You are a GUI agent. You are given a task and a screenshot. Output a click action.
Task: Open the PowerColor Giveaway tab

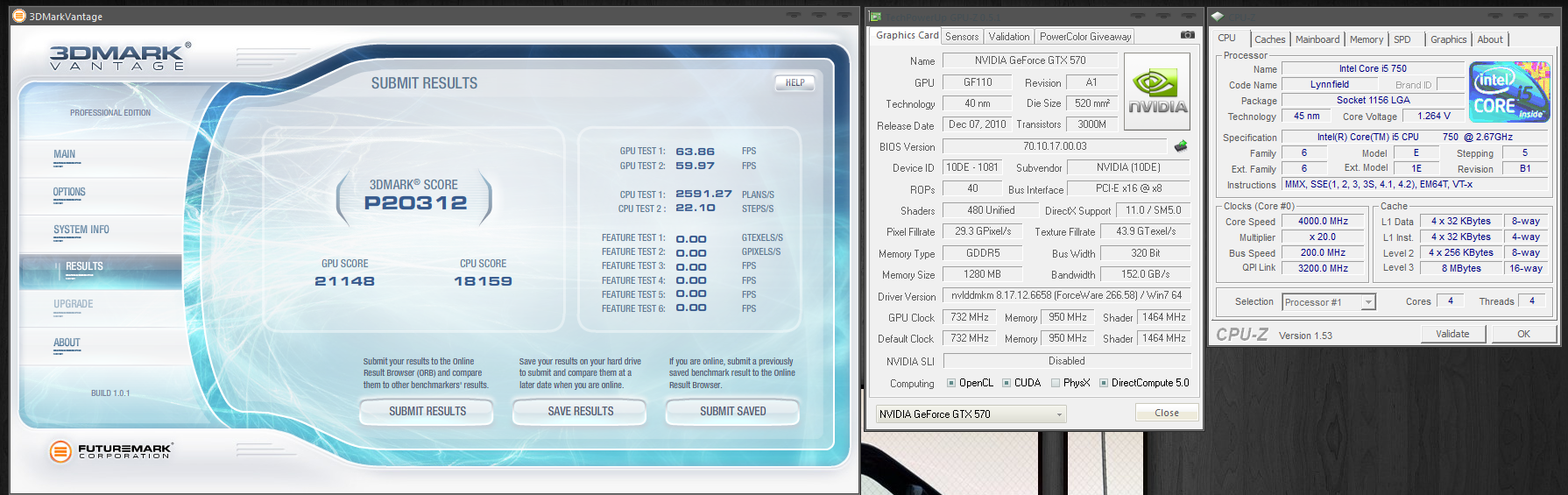coord(1085,37)
